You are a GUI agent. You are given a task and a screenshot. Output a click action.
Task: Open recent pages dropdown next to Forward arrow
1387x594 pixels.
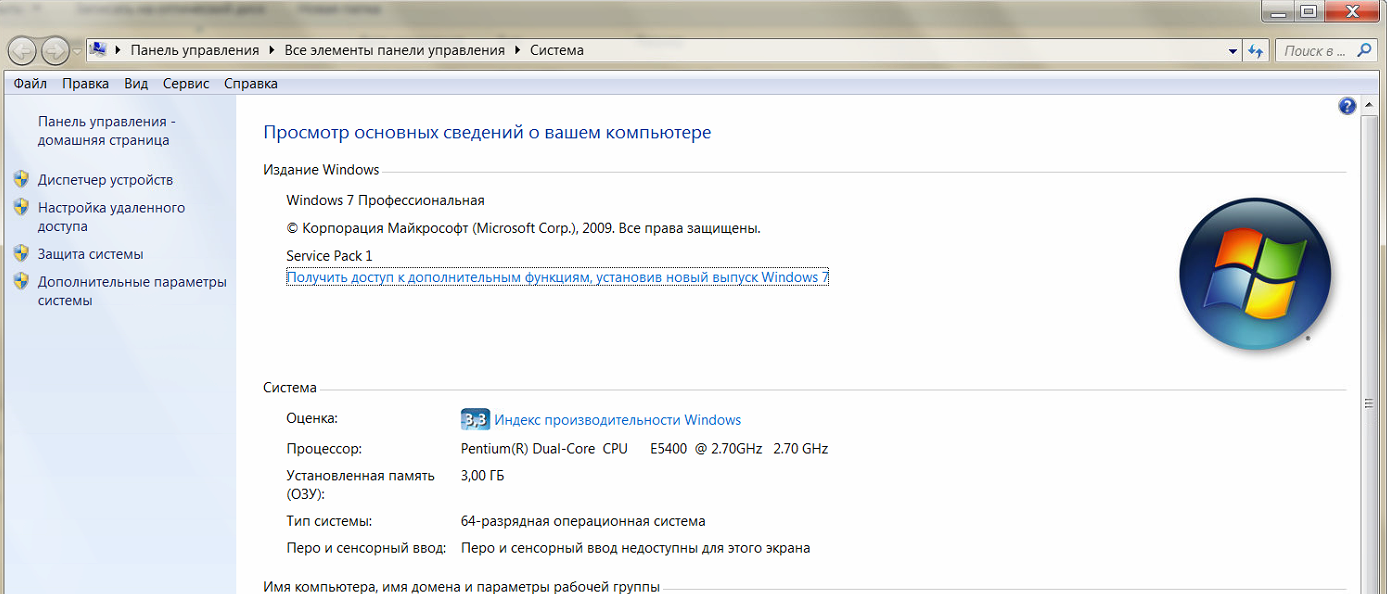(x=77, y=51)
